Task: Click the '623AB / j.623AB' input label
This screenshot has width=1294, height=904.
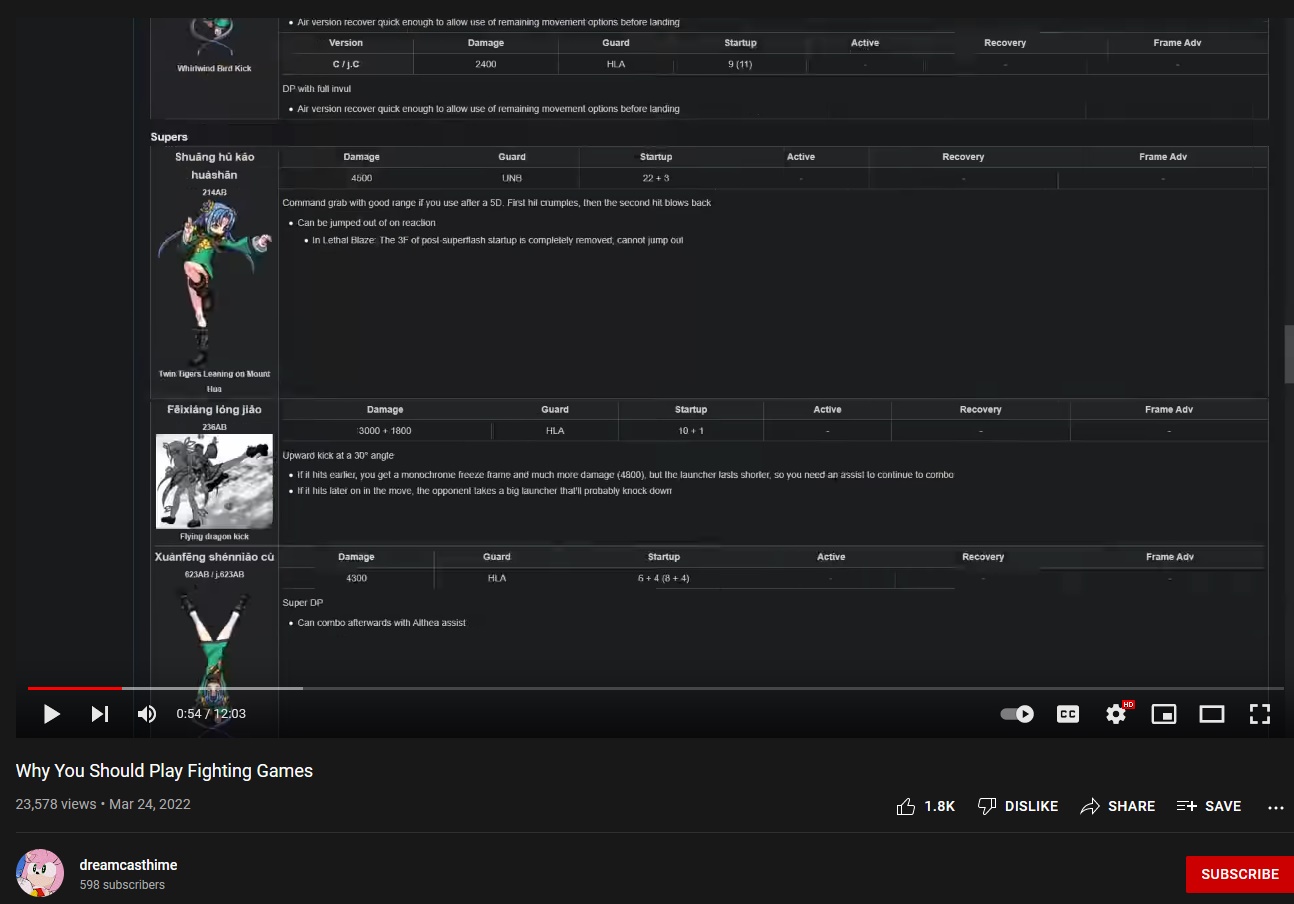Action: click(x=214, y=575)
